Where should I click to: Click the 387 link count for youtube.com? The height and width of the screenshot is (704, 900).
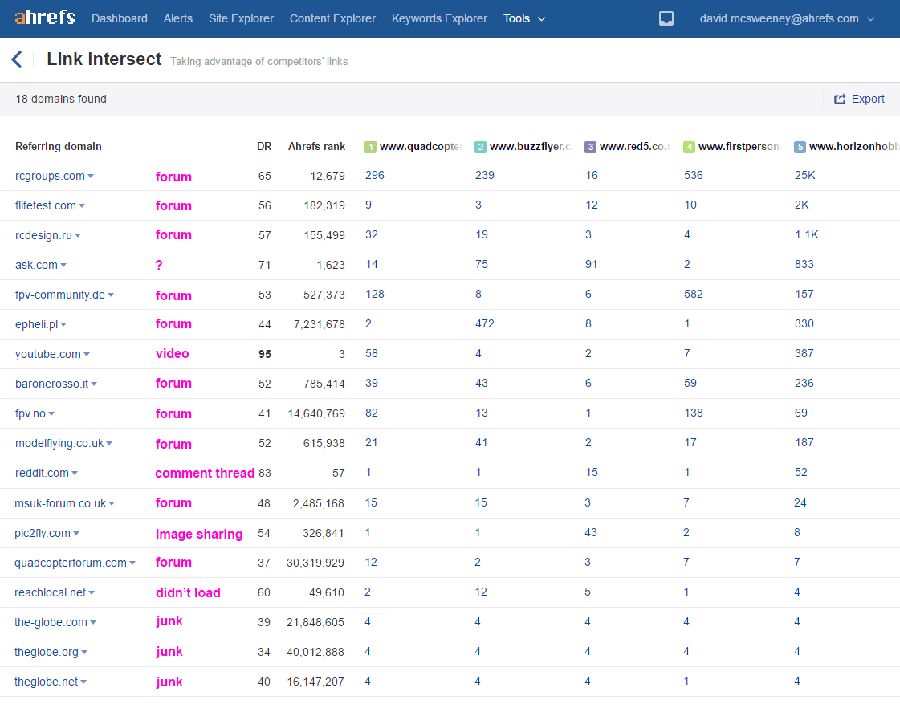(804, 353)
